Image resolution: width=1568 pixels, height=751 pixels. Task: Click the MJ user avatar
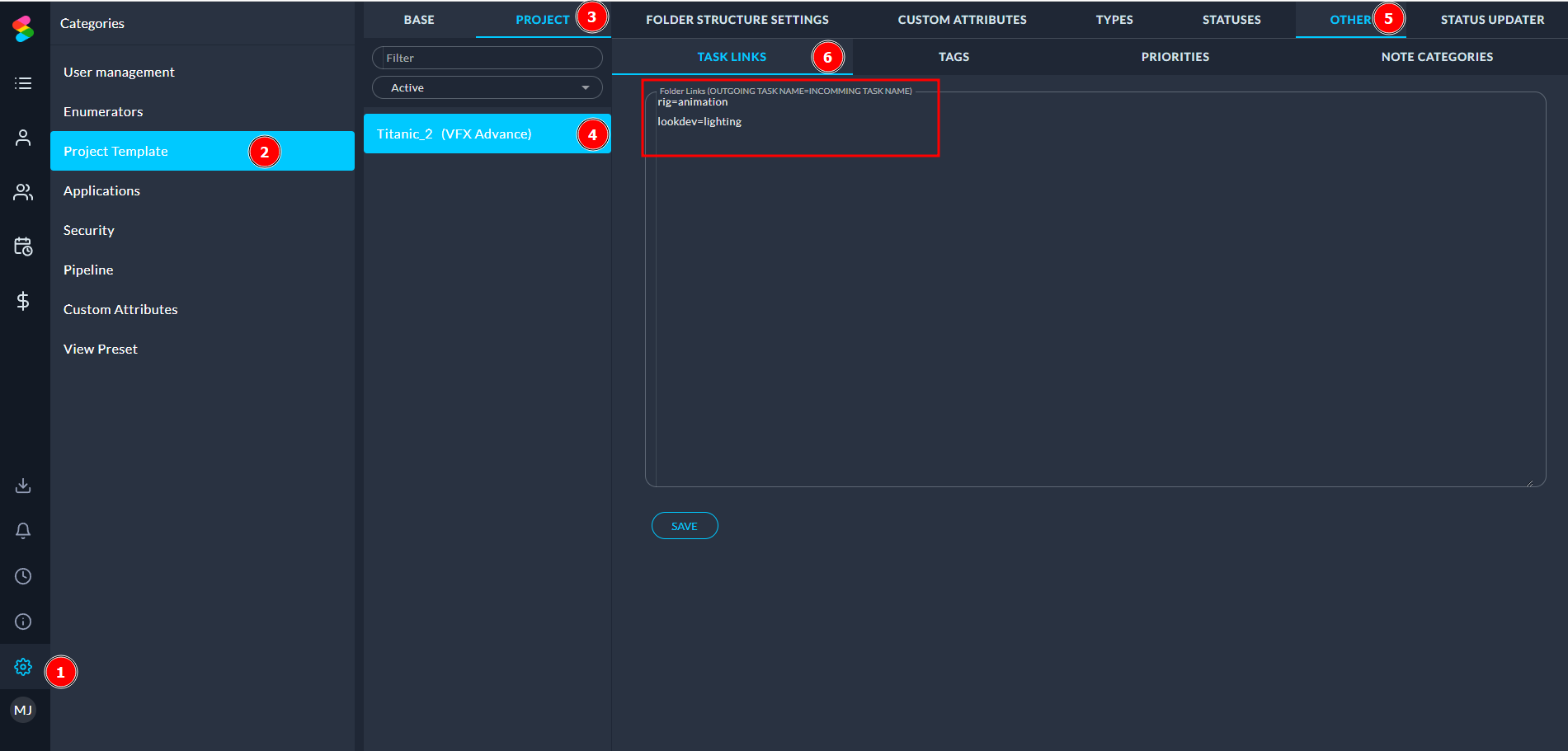[23, 710]
